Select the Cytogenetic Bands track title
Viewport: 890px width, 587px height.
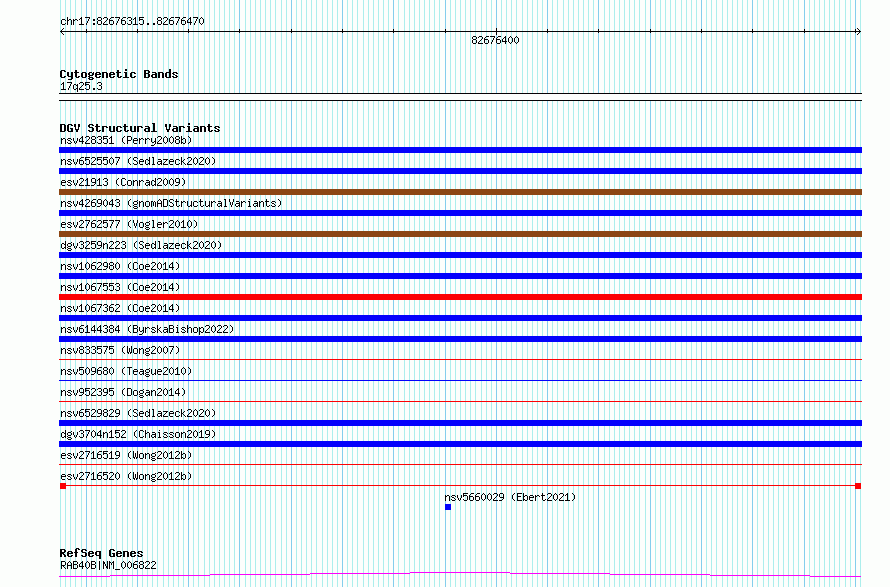[x=119, y=74]
